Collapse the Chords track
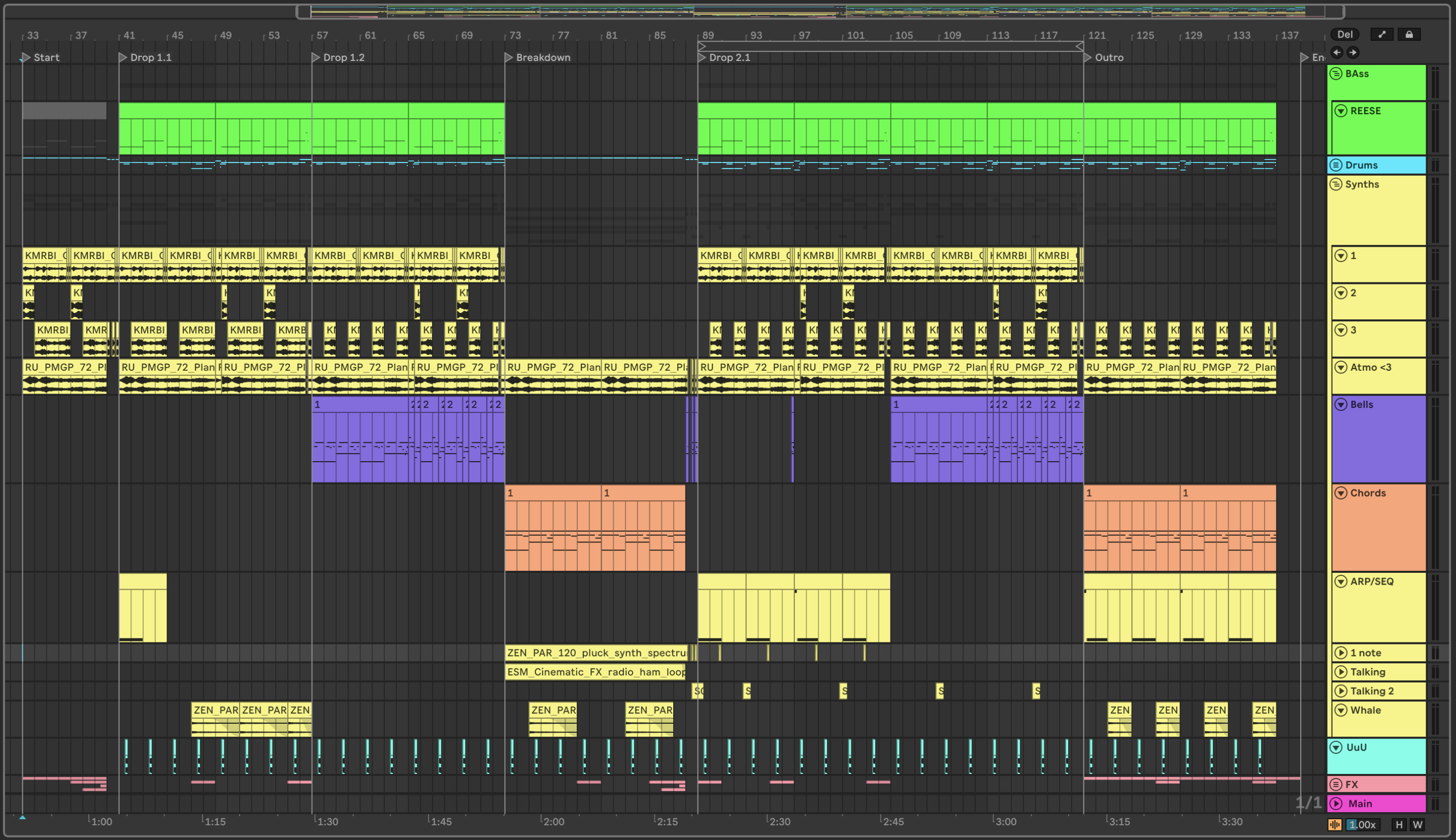 click(x=1341, y=493)
